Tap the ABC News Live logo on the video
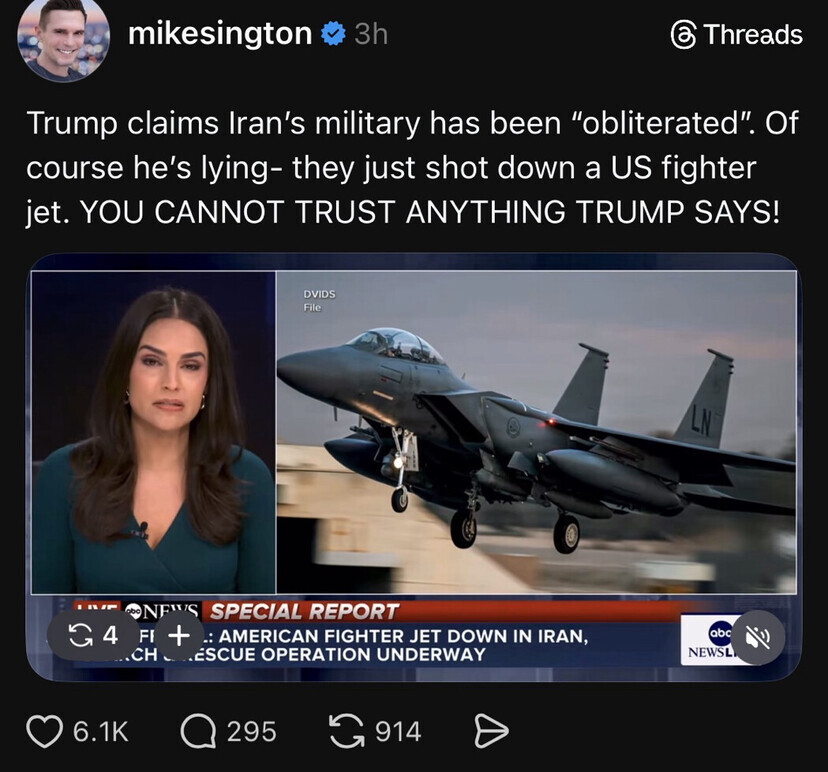 (710, 639)
